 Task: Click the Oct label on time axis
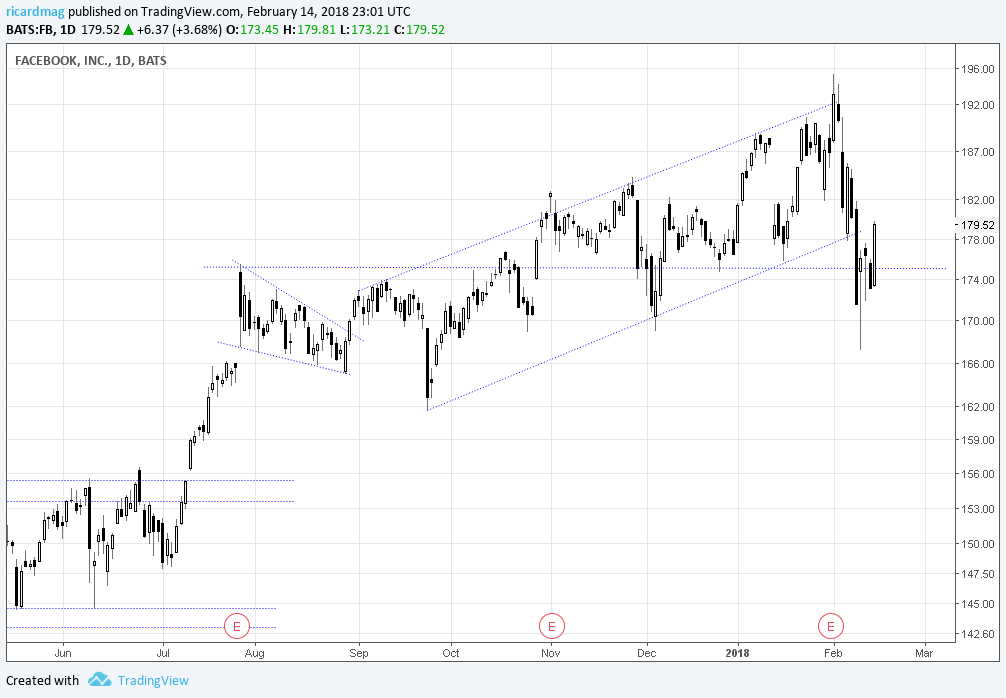(451, 653)
